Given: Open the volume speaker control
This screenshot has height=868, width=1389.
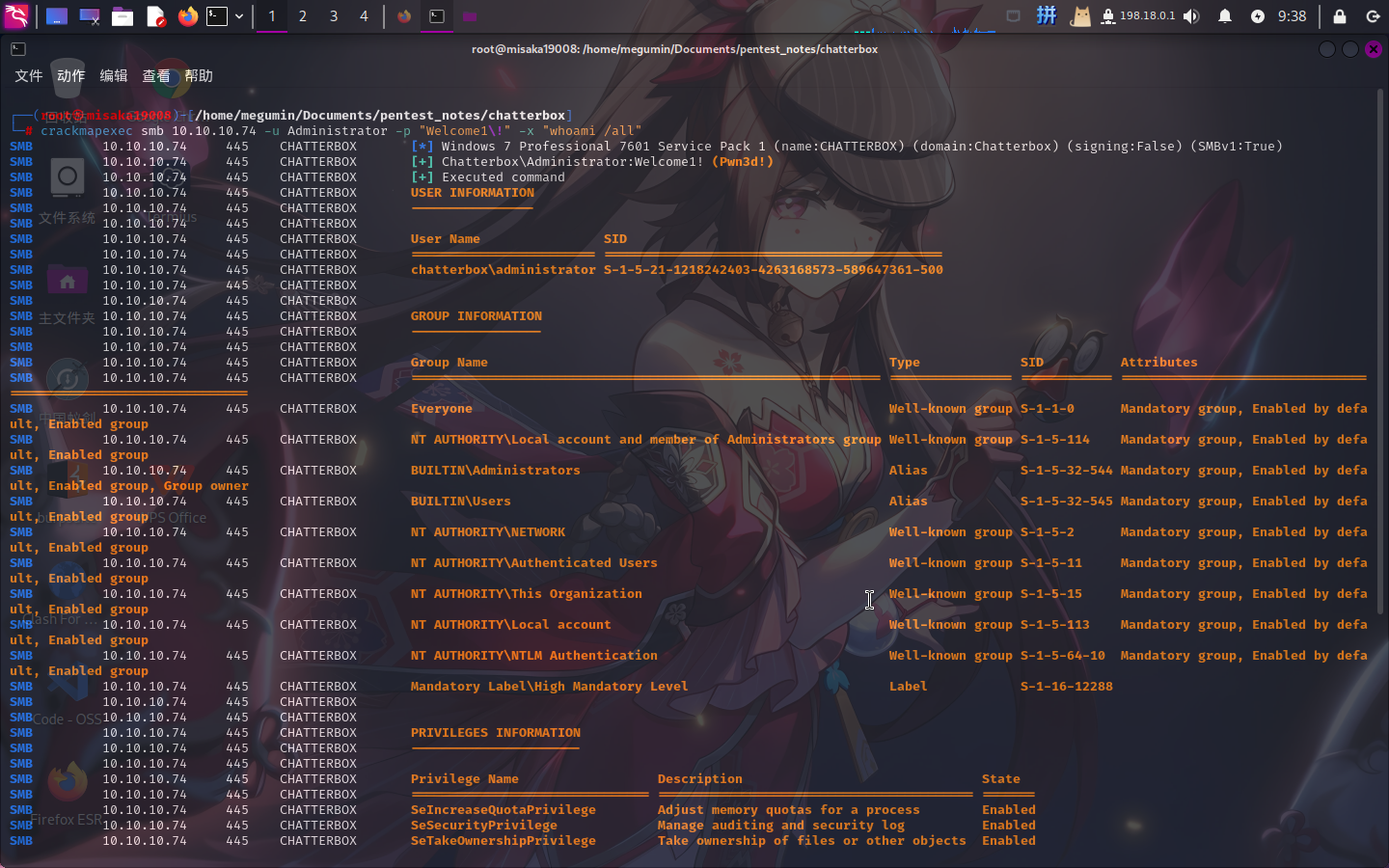Looking at the screenshot, I should tap(1192, 16).
